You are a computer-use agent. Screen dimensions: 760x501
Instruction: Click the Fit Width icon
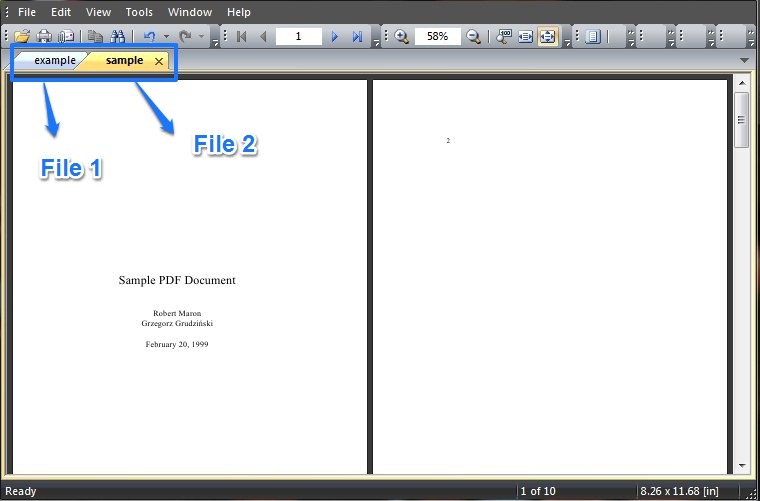click(525, 36)
